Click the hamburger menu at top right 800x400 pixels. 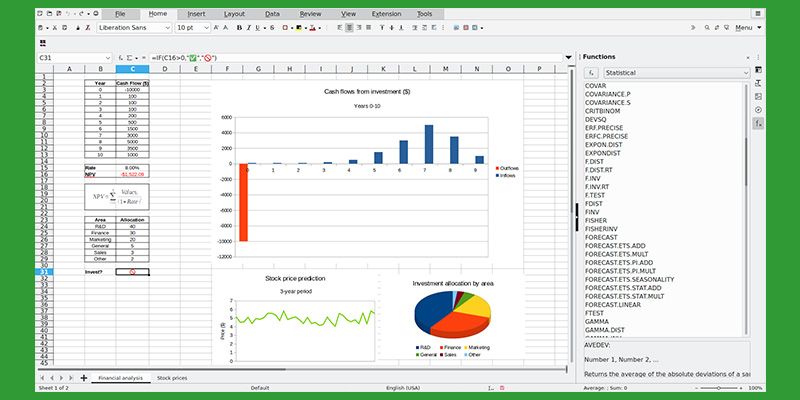coord(758,14)
